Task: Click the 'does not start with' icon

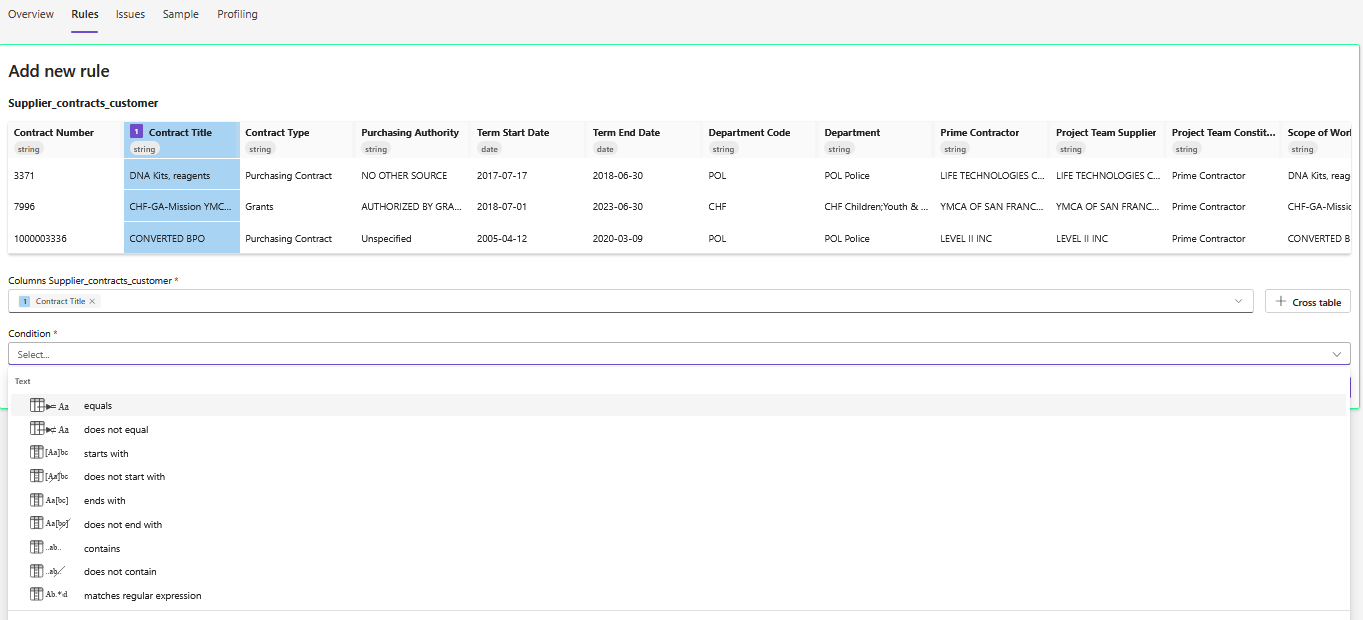Action: point(49,477)
